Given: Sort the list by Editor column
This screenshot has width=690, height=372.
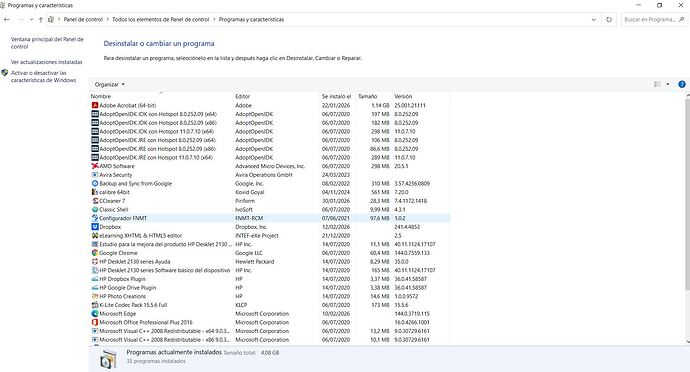Looking at the screenshot, I should tap(242, 96).
